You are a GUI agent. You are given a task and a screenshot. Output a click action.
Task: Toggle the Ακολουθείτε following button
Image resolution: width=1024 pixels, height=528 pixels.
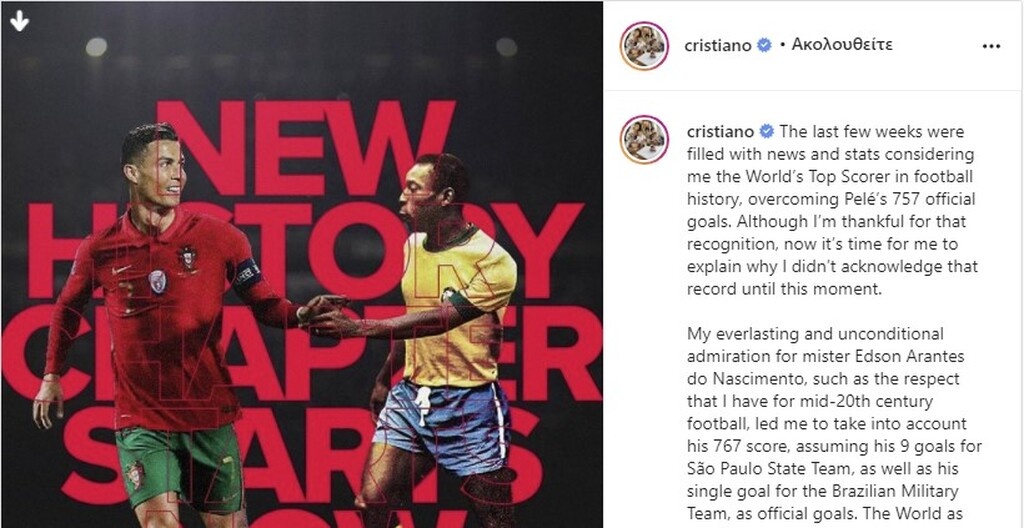842,44
